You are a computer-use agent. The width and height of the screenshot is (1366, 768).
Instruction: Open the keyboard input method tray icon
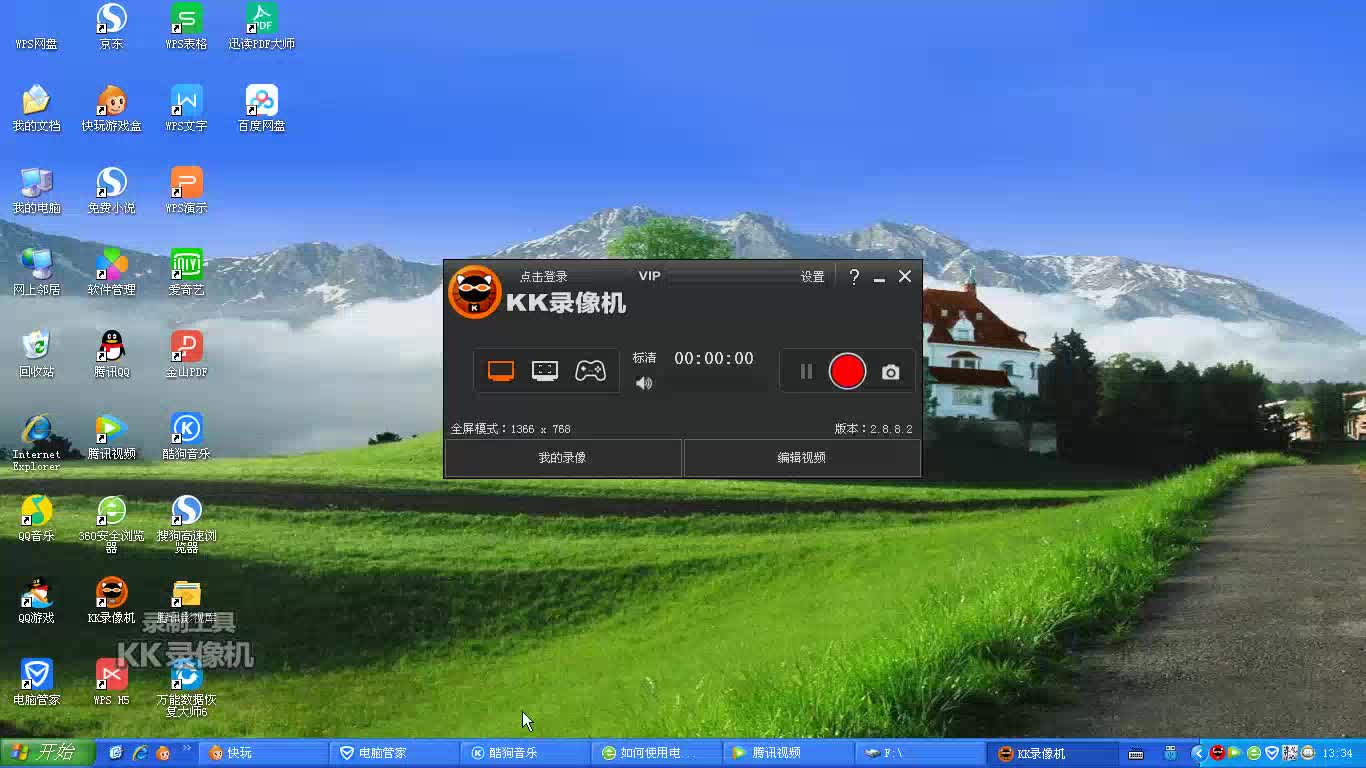pos(1136,754)
